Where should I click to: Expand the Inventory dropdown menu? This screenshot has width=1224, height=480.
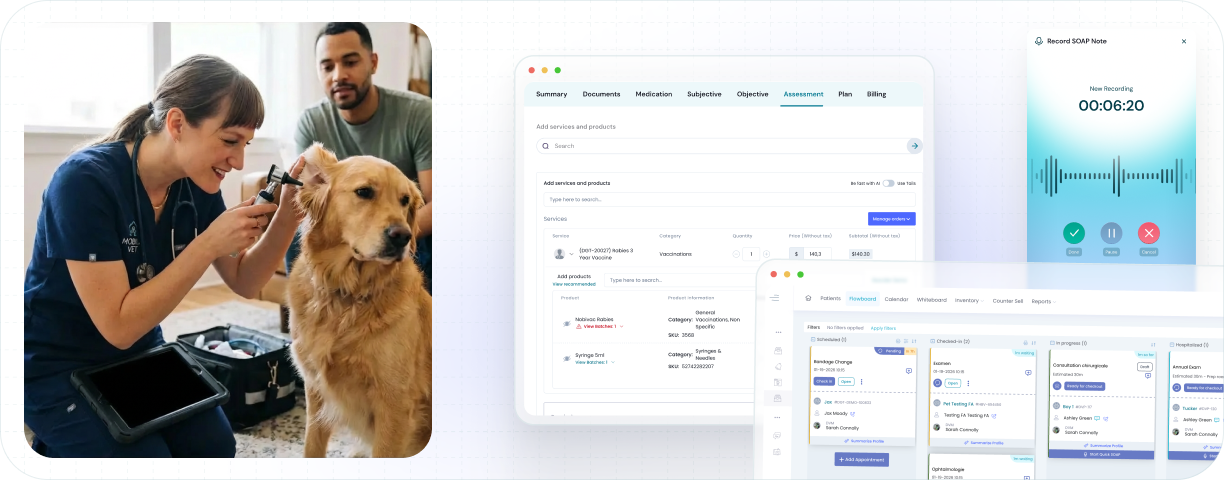[969, 300]
